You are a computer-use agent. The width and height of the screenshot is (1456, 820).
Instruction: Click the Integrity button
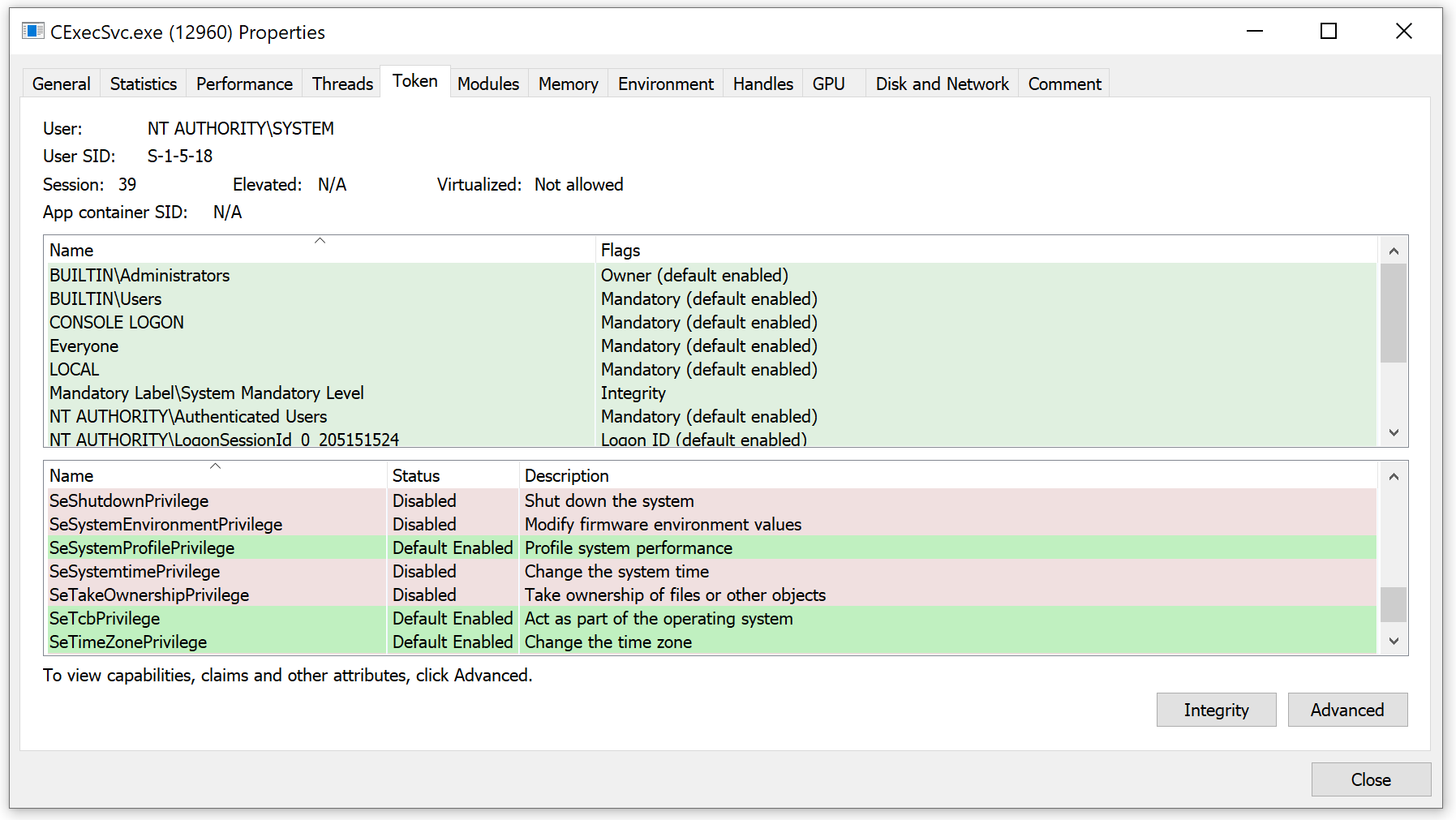click(1217, 710)
